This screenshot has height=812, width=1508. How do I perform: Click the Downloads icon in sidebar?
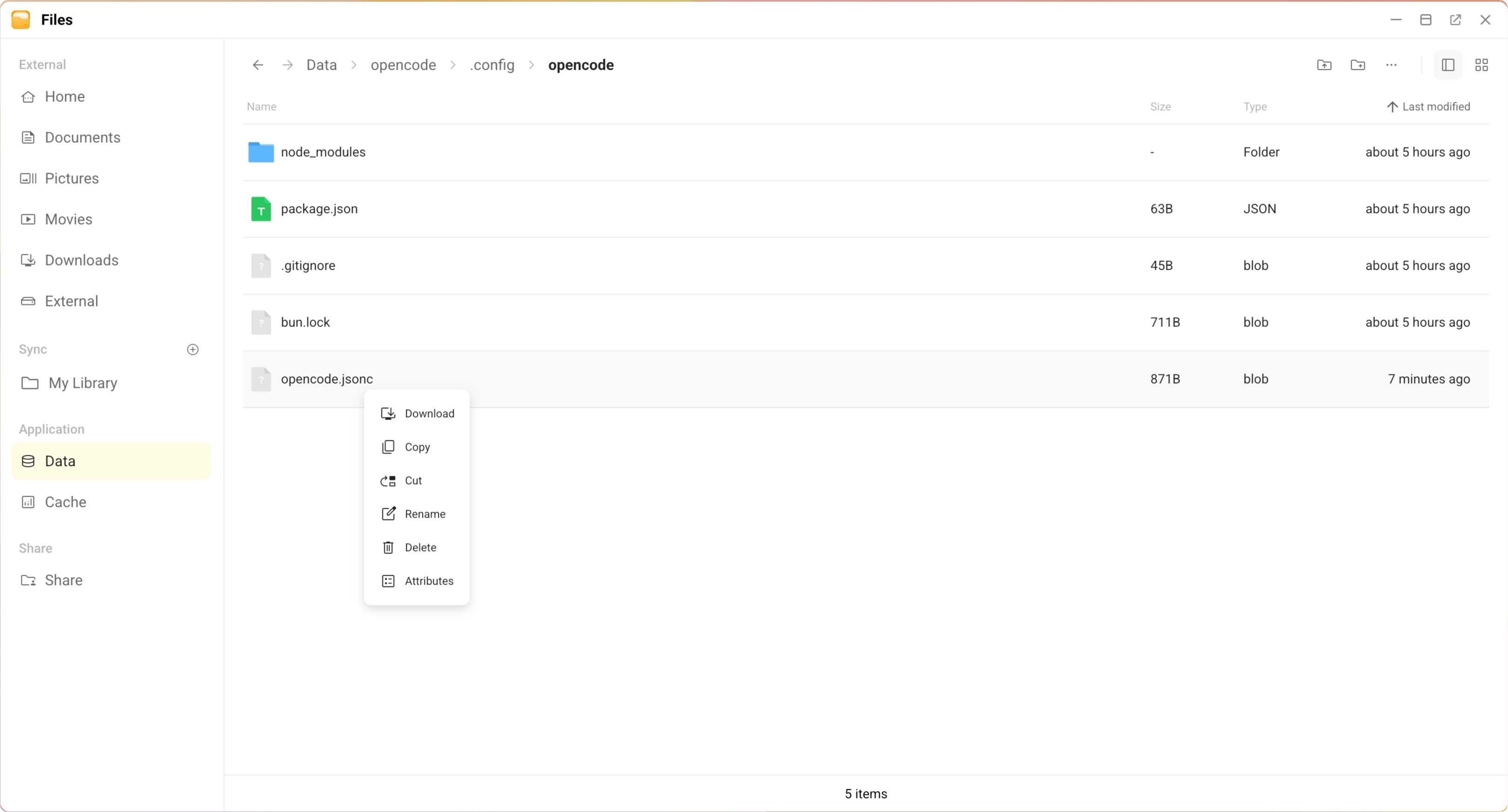pyautogui.click(x=27, y=260)
